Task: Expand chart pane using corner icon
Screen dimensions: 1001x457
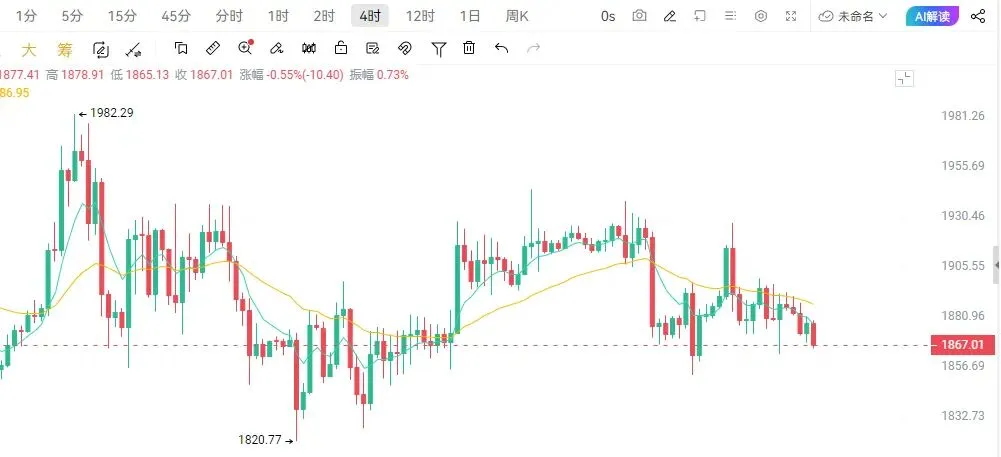Action: (x=905, y=79)
